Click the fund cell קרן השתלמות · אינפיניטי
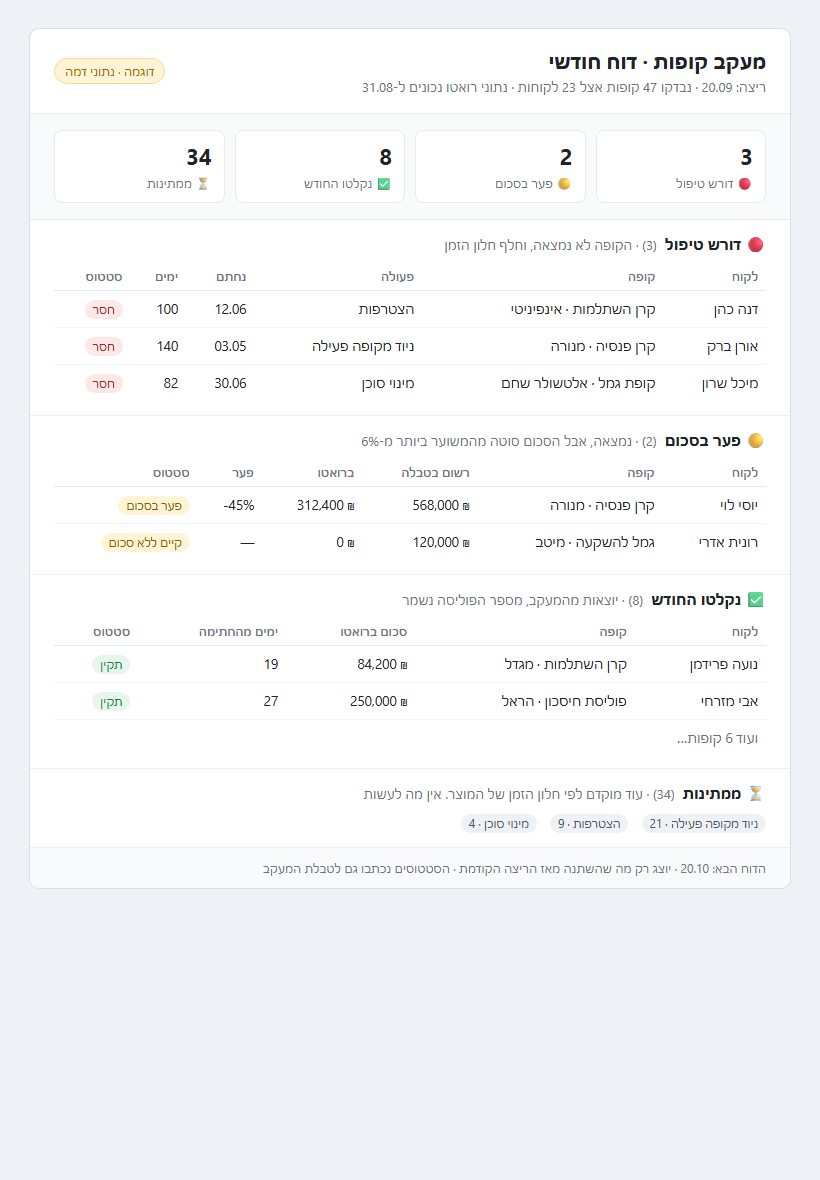 click(x=583, y=309)
